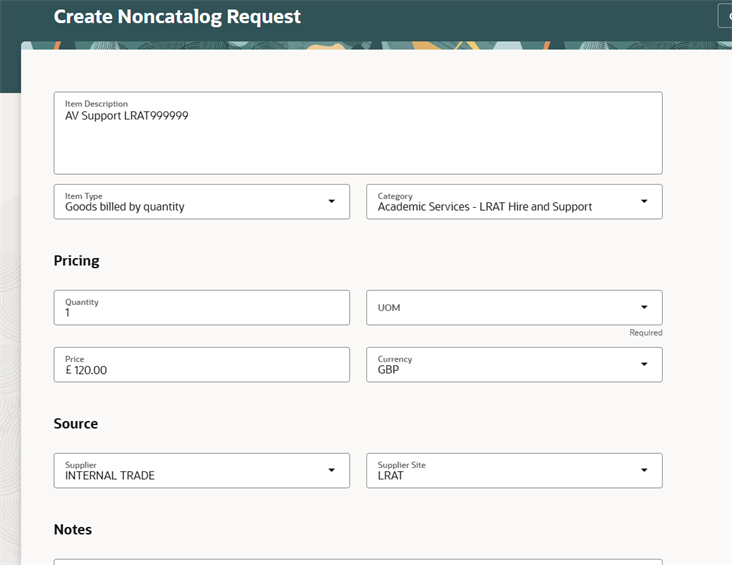
Task: Click the Pricing section heading
Action: coord(77,261)
